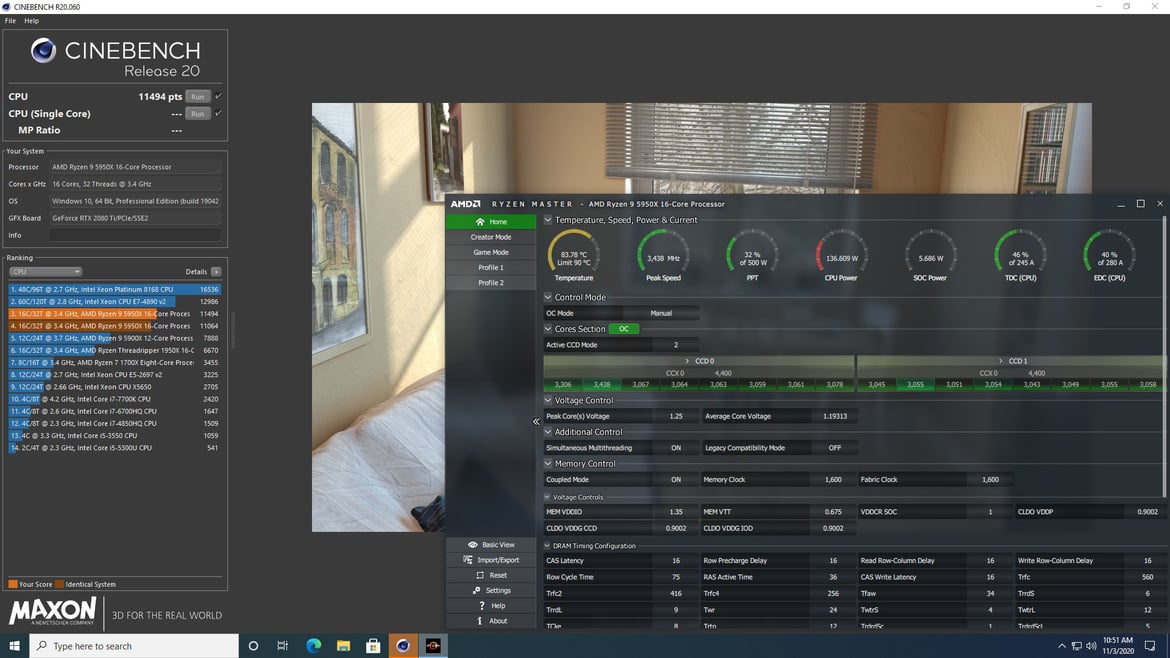Click the Import/Export icon in Ryzen Master
Screen dimensions: 1170x658
pos(468,560)
